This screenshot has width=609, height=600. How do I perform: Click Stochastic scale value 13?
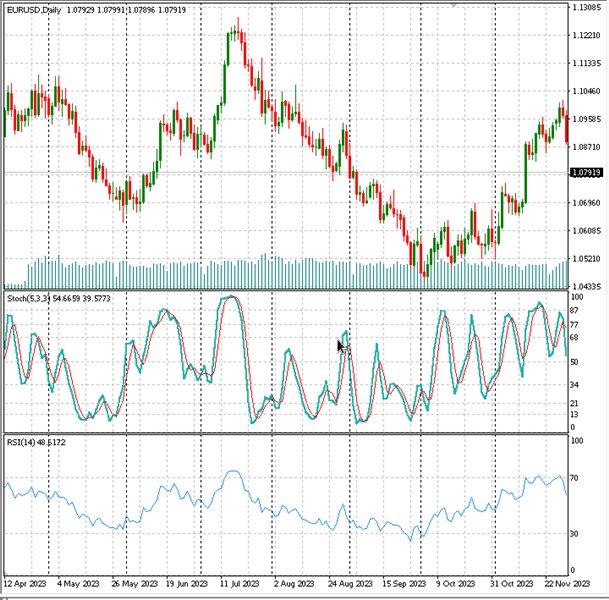click(574, 415)
